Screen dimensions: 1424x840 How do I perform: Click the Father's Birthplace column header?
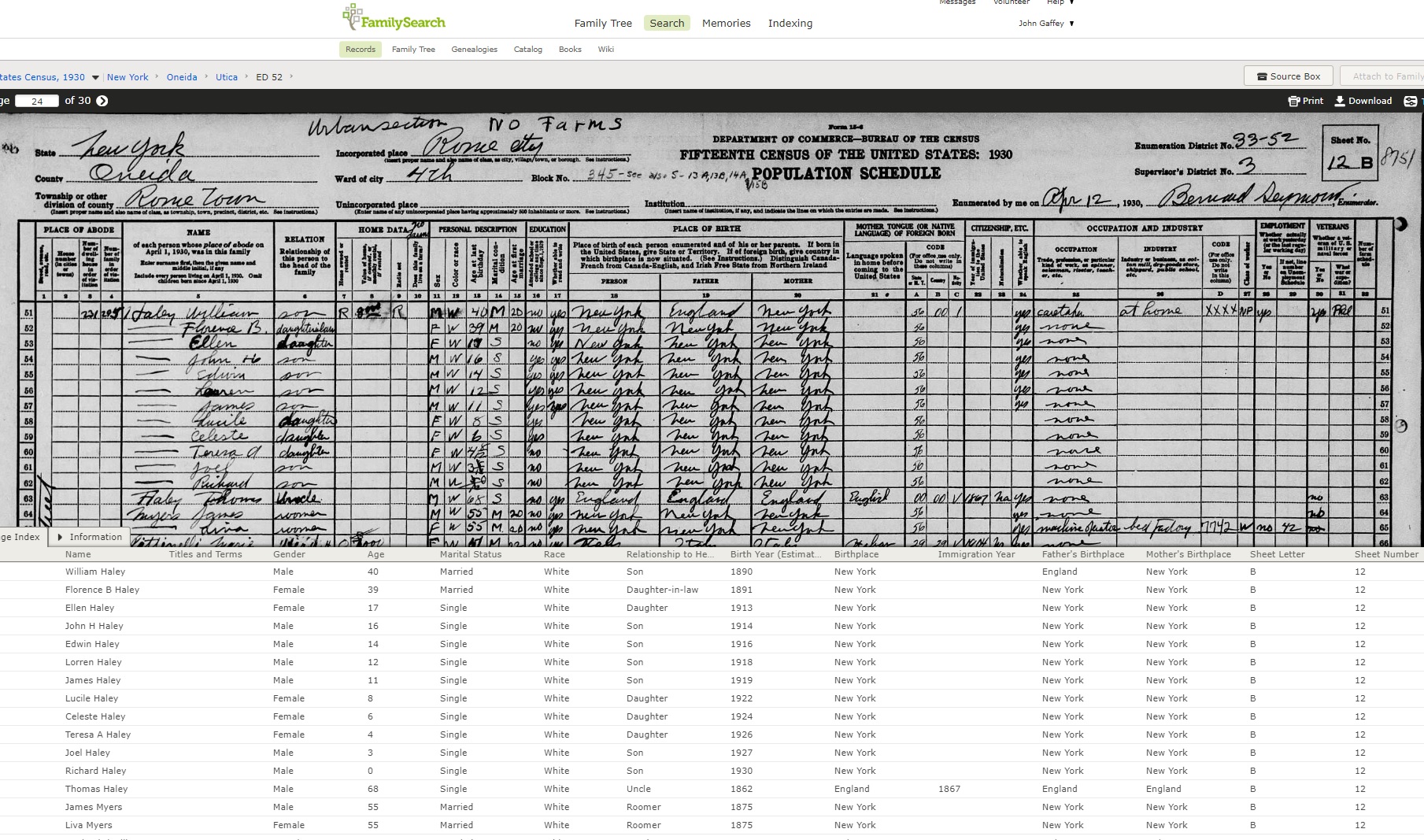point(1083,554)
